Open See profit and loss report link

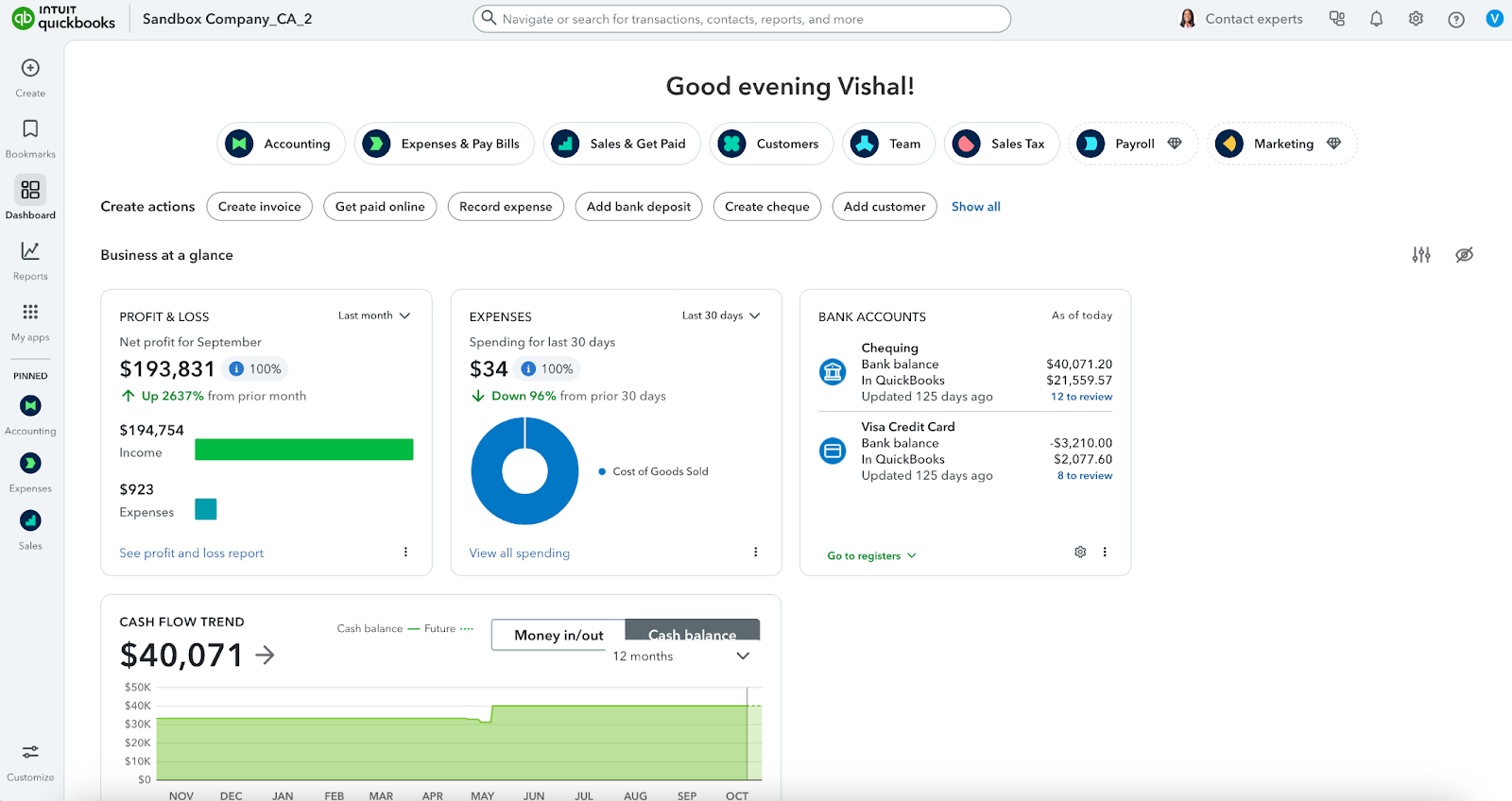tap(192, 554)
